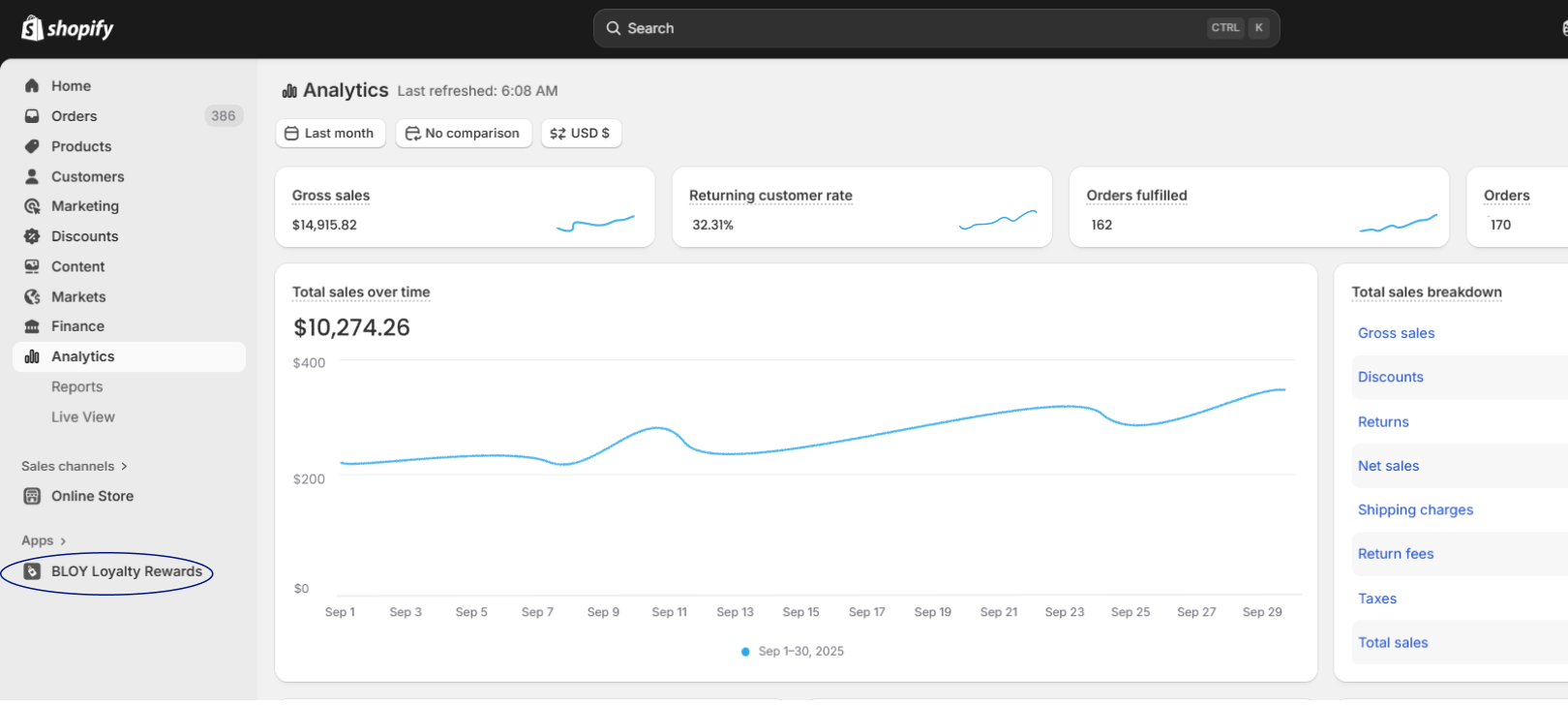Click the Discounts badge icon

[x=32, y=236]
